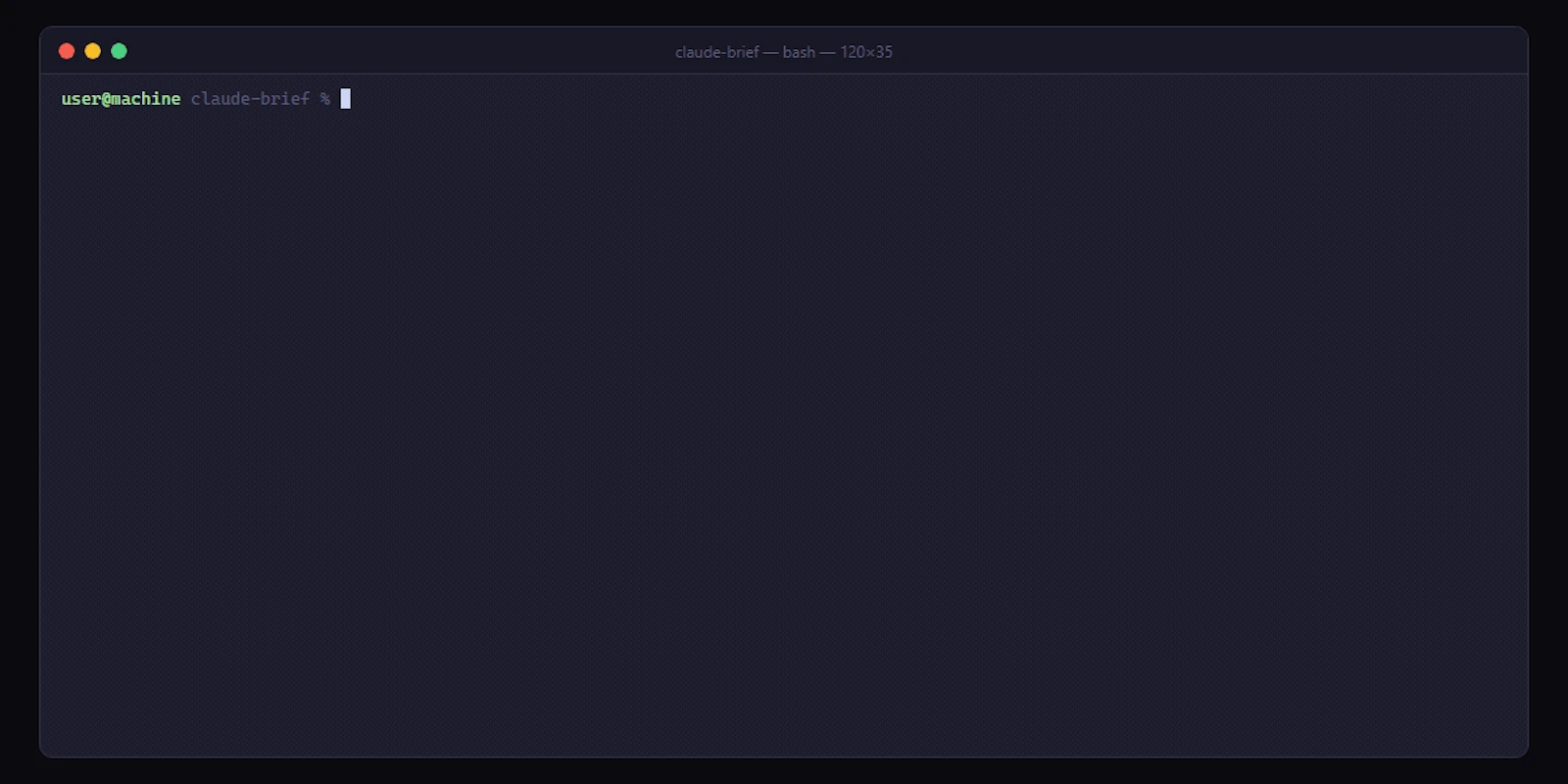This screenshot has width=1568, height=784.
Task: Maximize the window with the green button
Action: [x=119, y=51]
